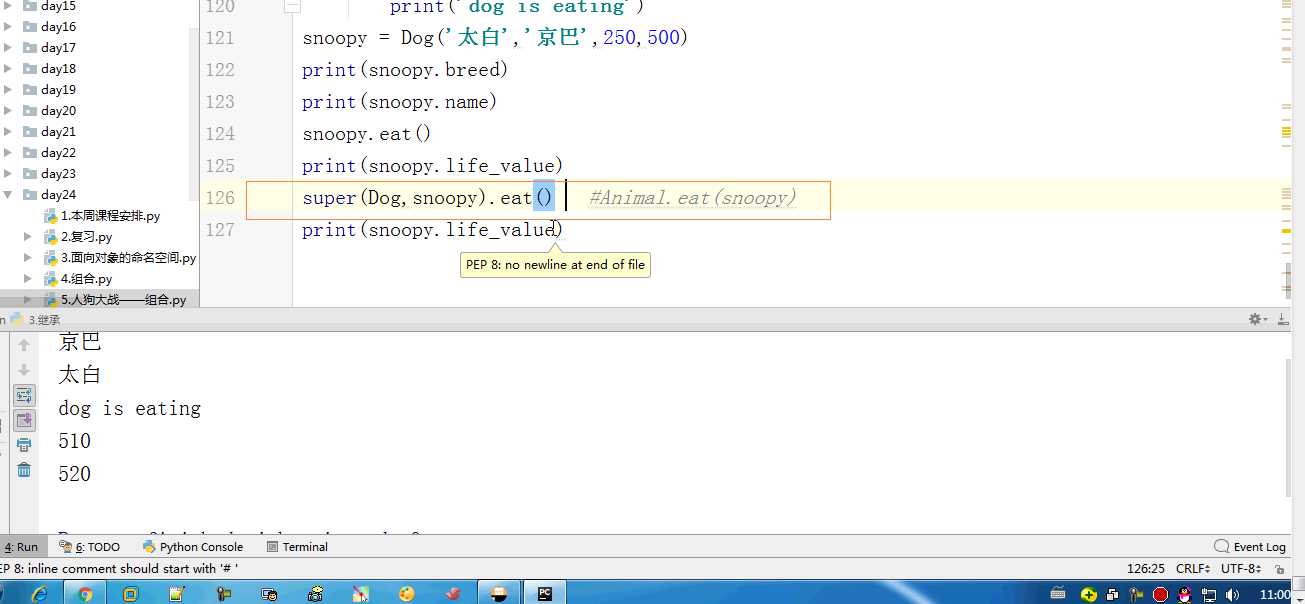Collapse the day24 folder
This screenshot has width=1305, height=604.
coord(9,195)
